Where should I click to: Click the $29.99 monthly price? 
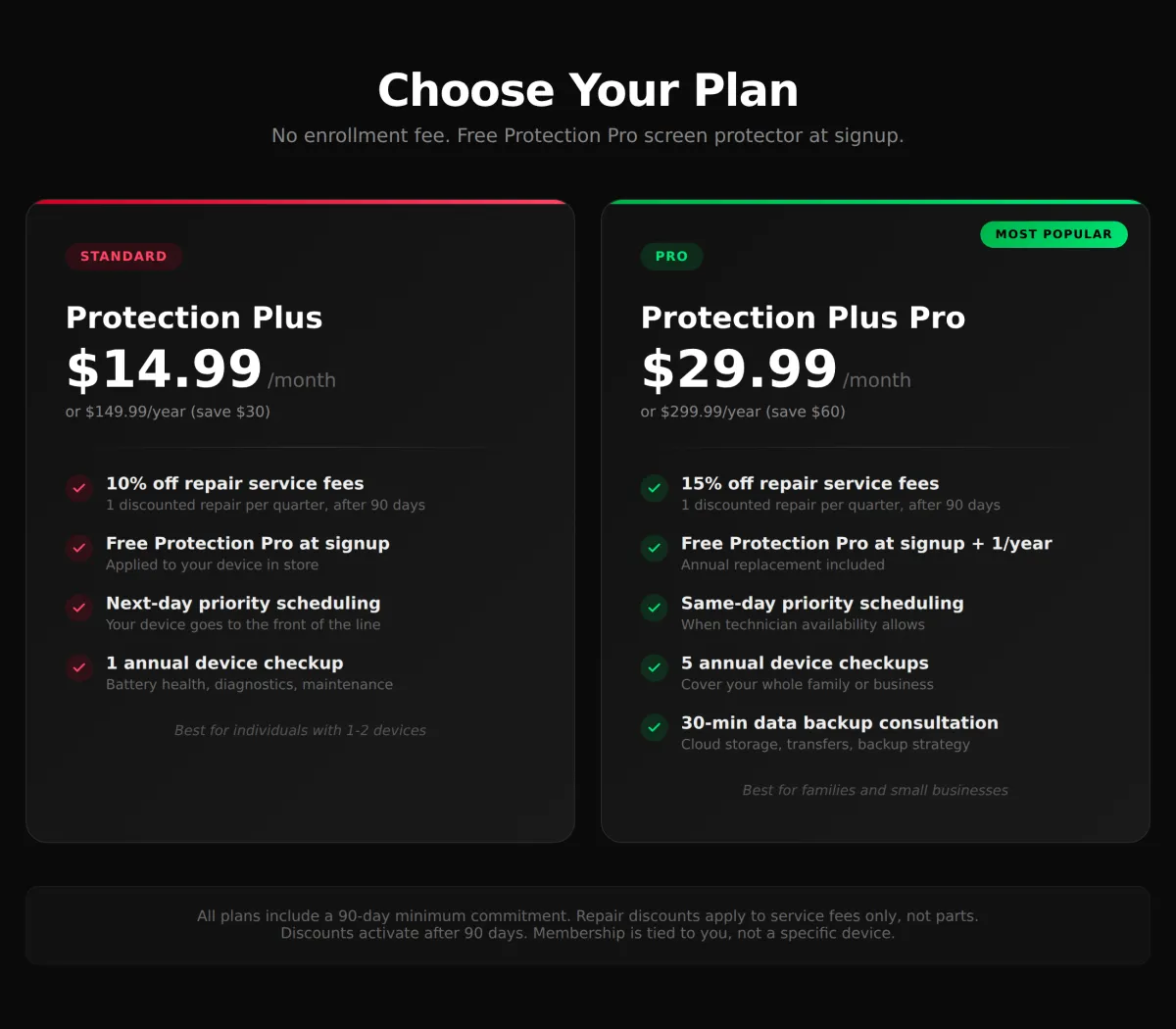pos(739,369)
